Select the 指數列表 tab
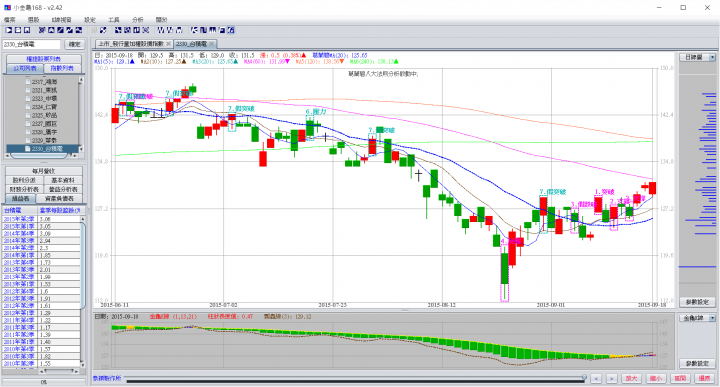 (x=62, y=68)
